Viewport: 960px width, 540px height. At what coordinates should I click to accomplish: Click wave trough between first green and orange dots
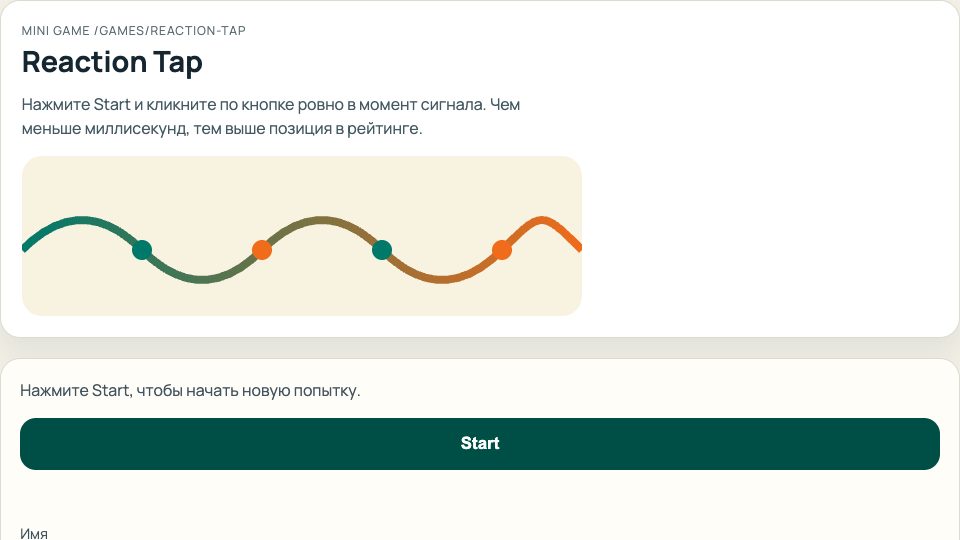202,278
